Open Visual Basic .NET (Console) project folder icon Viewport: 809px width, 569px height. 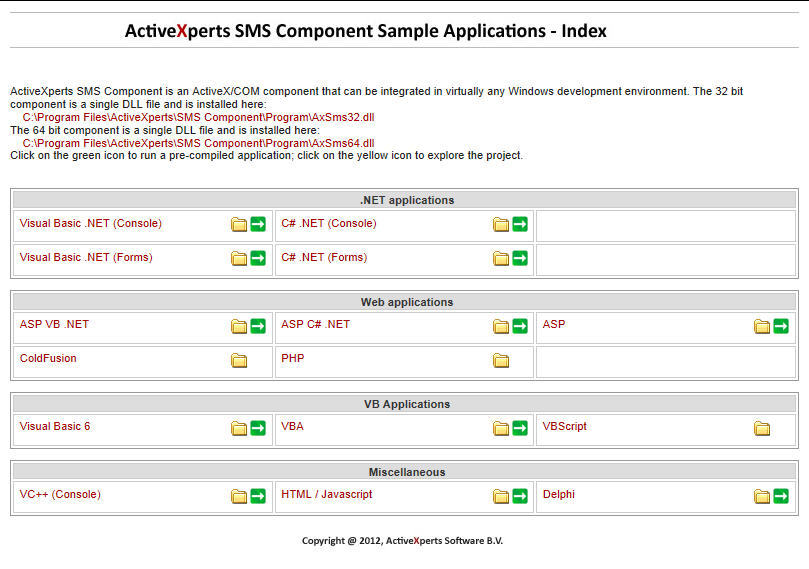click(239, 224)
